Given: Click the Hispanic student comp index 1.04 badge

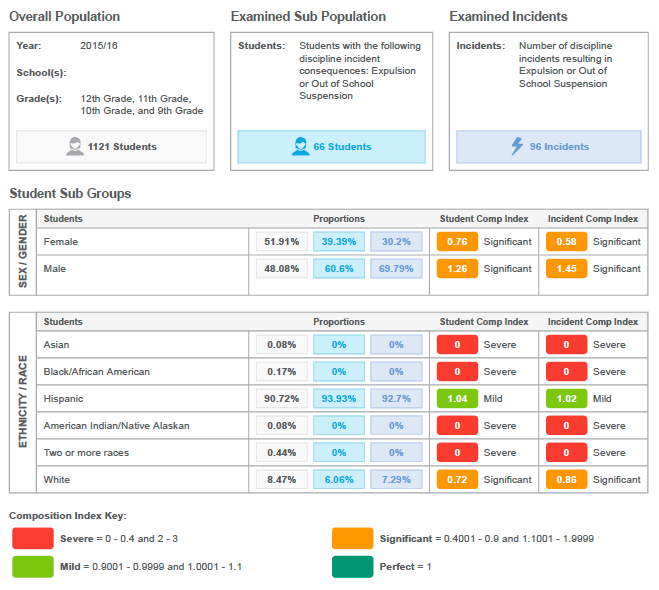Looking at the screenshot, I should (457, 398).
